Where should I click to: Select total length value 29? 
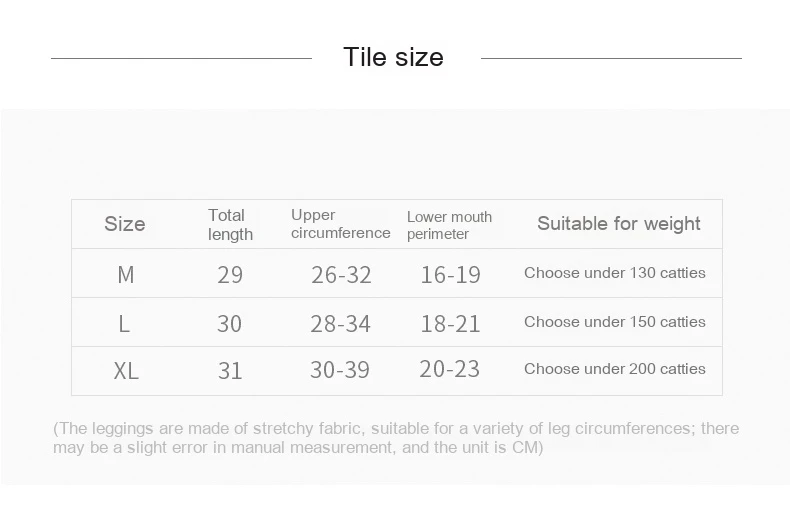click(230, 275)
